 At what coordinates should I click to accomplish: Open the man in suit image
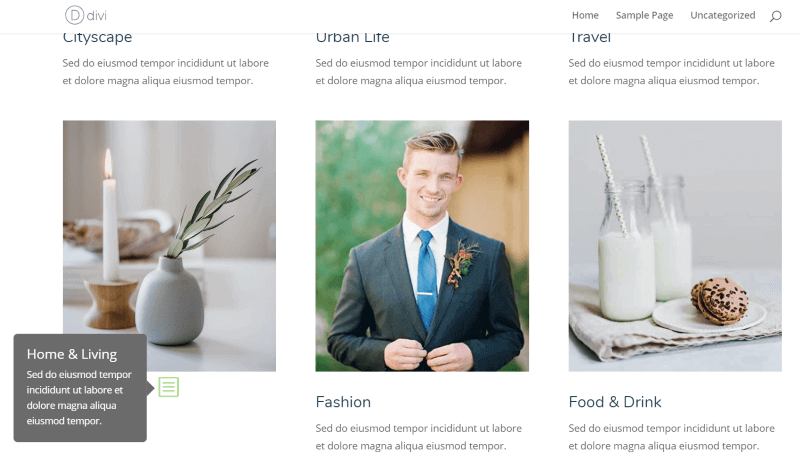(x=422, y=246)
